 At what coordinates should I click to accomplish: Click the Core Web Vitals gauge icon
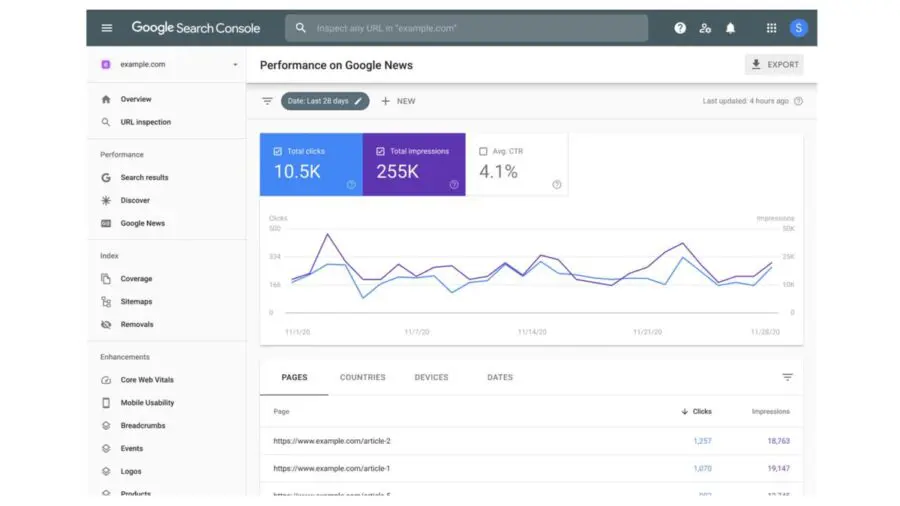(x=106, y=380)
